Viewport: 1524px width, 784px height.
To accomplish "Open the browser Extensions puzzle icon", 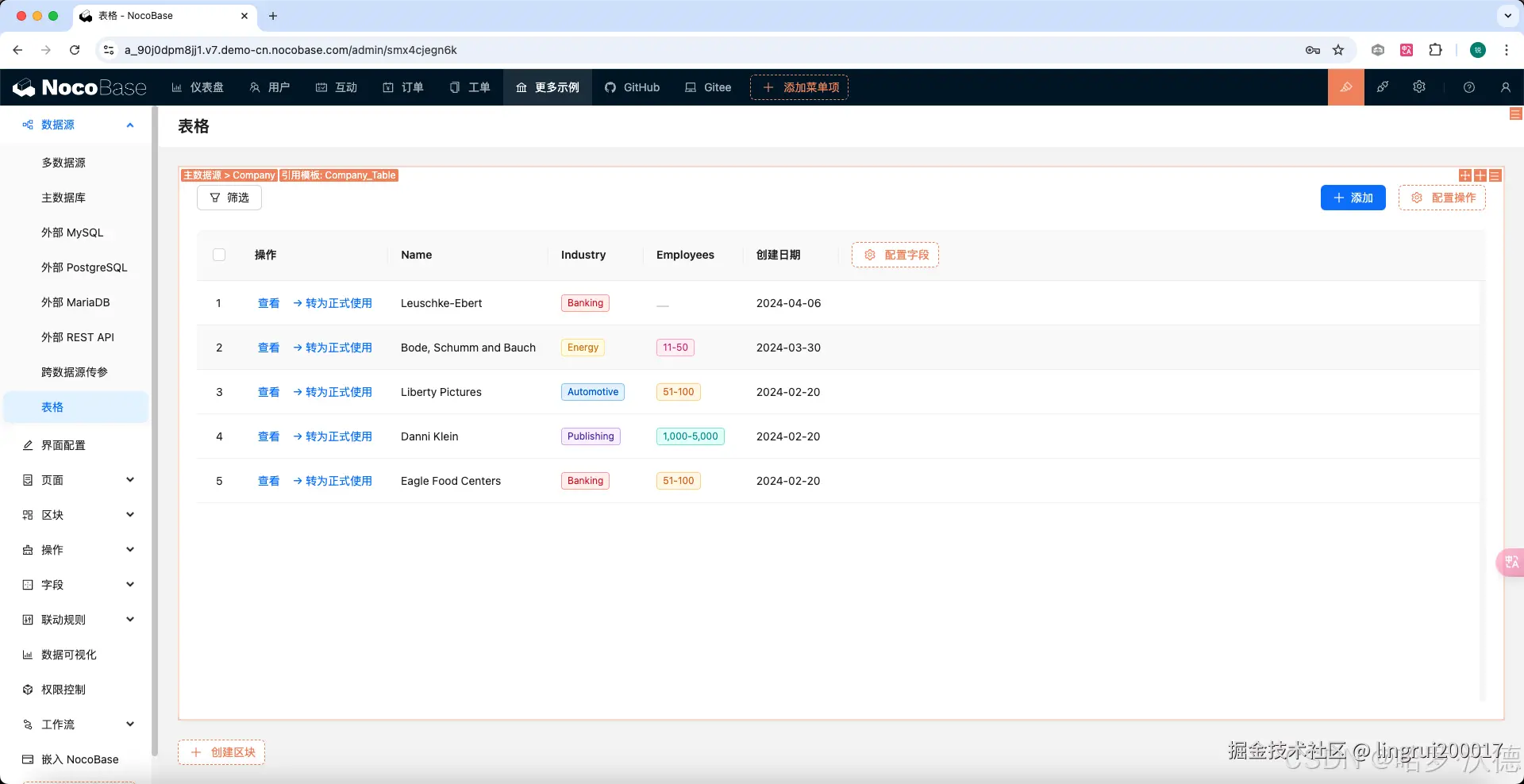I will (1435, 50).
